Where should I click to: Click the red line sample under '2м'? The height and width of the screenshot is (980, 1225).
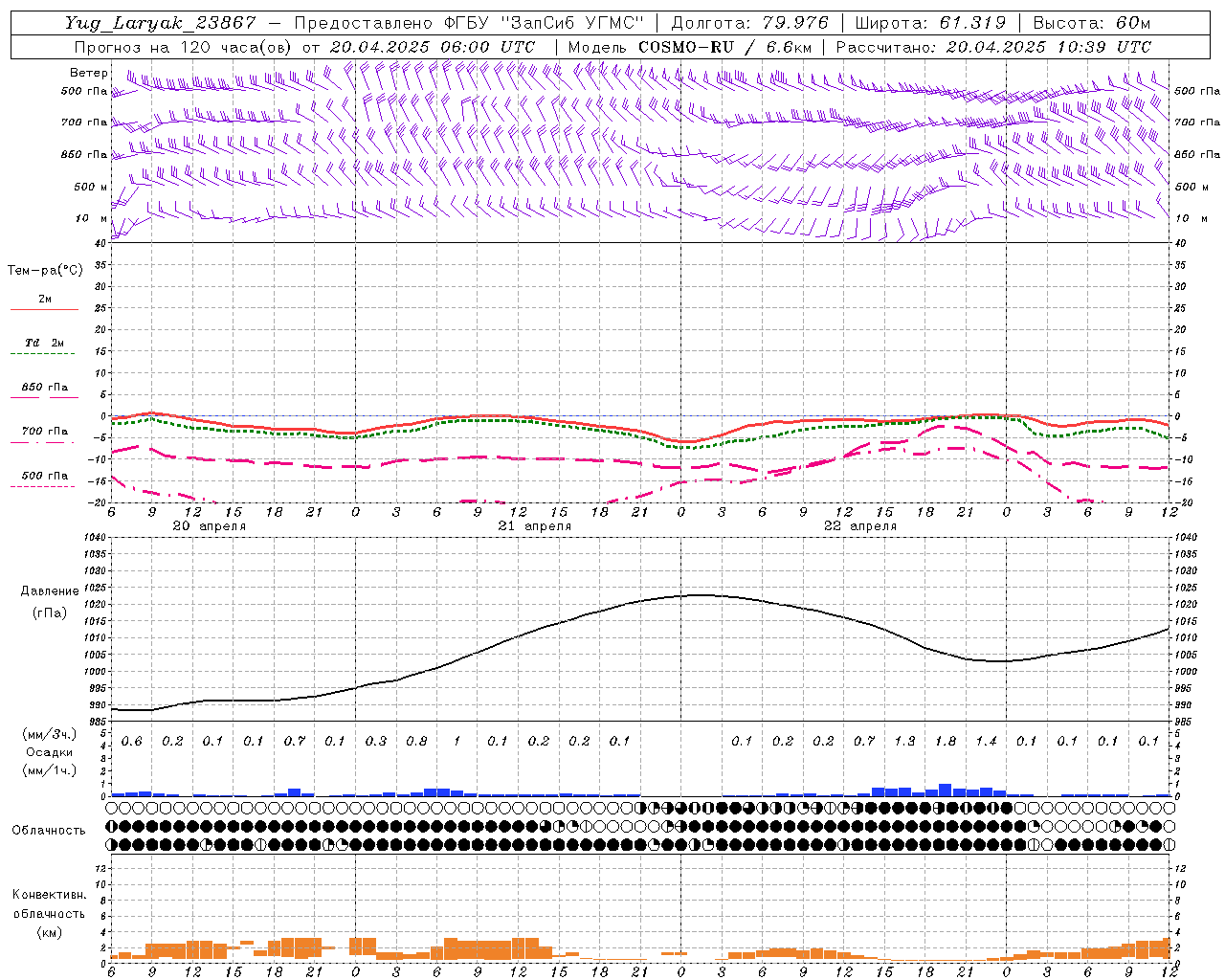pos(44,310)
